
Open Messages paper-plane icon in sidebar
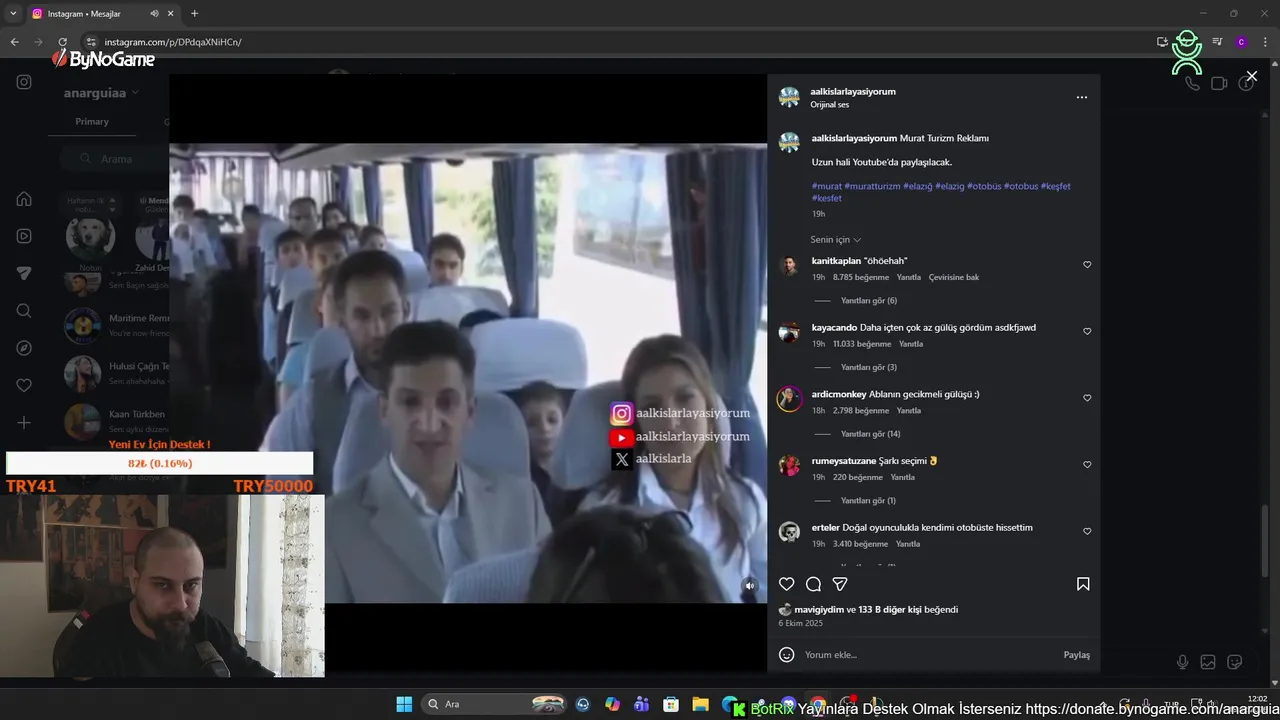point(24,273)
